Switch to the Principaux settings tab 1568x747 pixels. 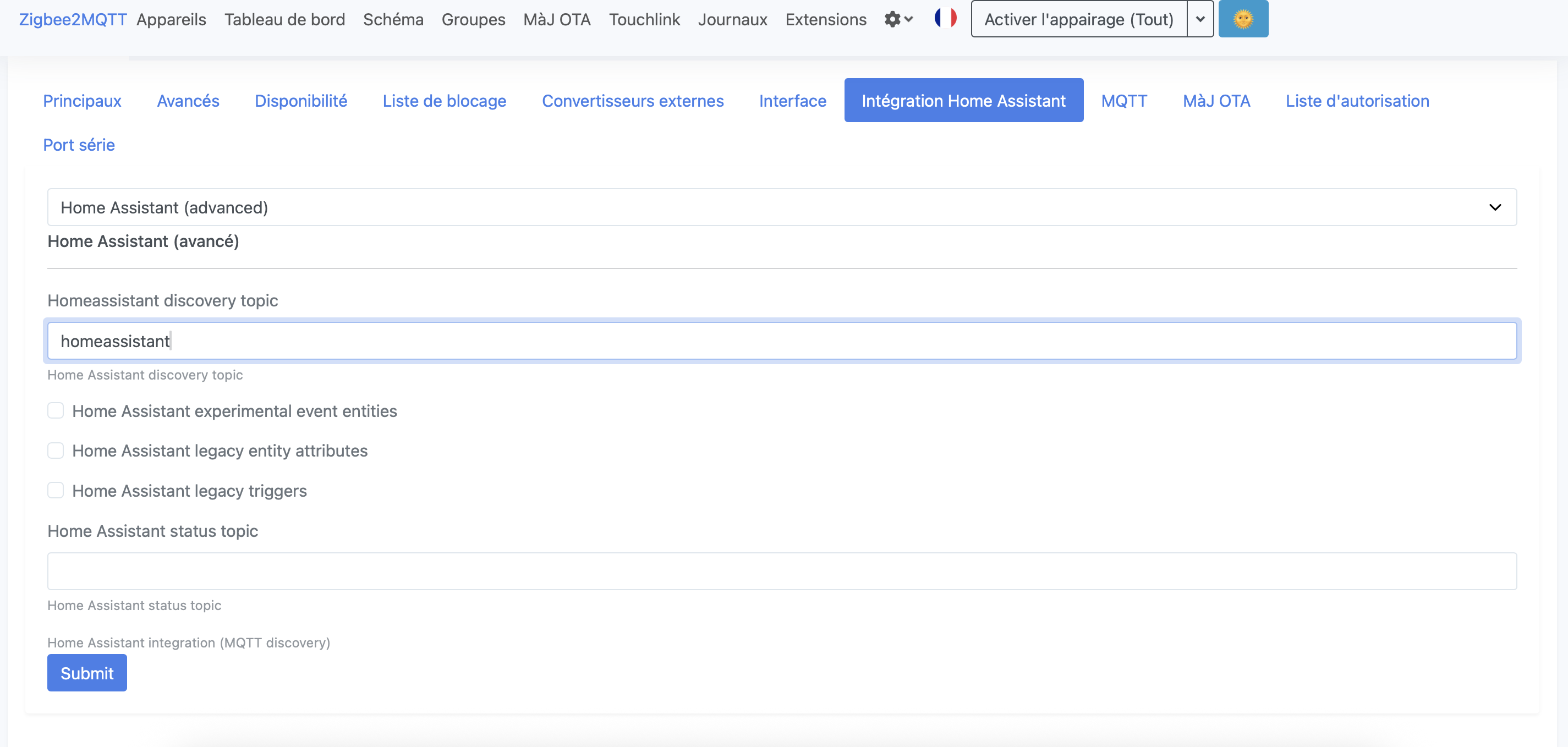click(82, 101)
